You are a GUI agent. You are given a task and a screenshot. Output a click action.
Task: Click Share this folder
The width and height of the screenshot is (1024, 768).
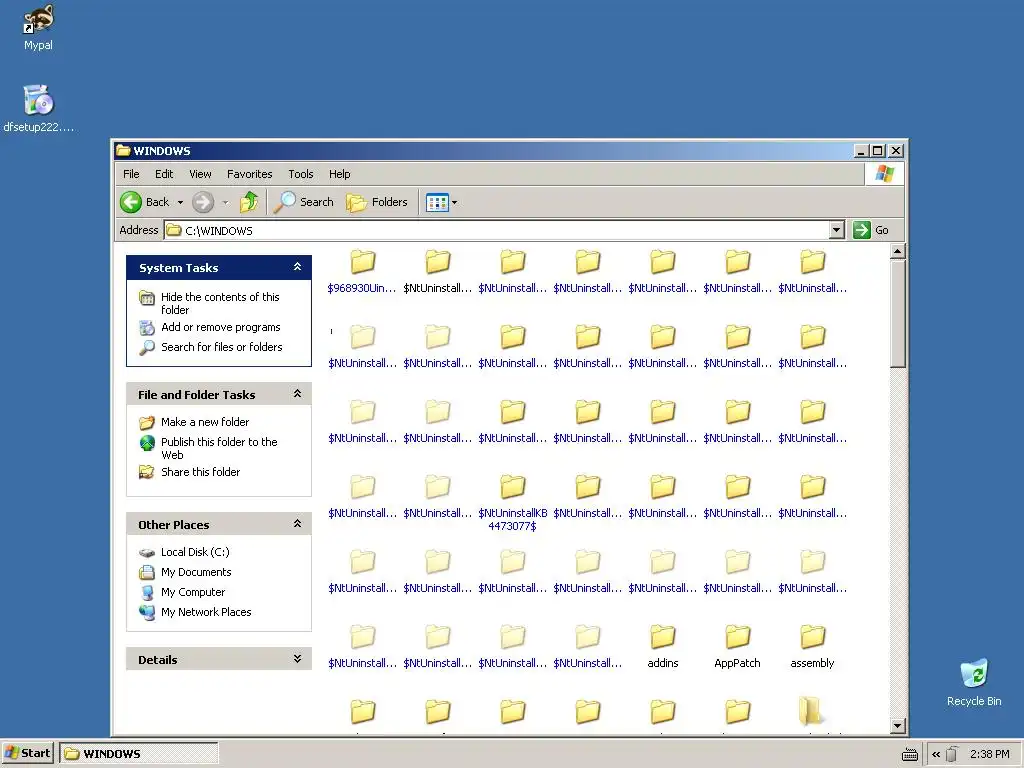tap(200, 472)
